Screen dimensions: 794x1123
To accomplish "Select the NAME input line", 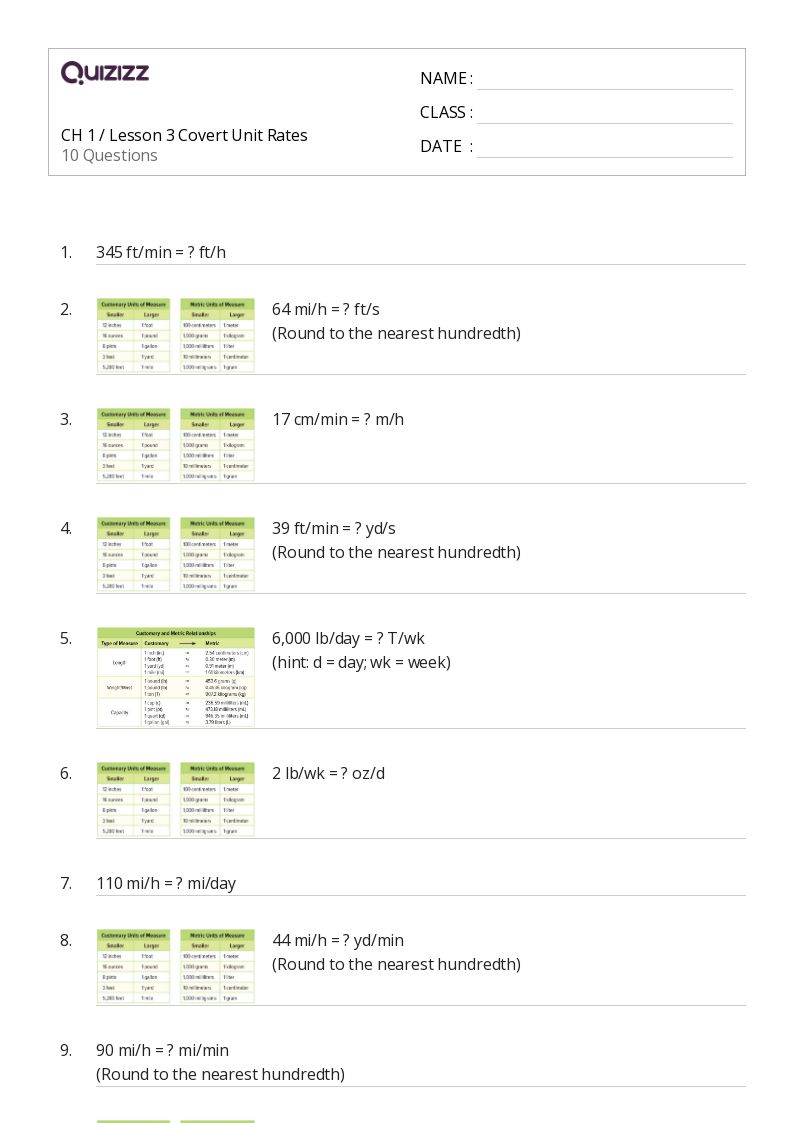I will tap(605, 80).
